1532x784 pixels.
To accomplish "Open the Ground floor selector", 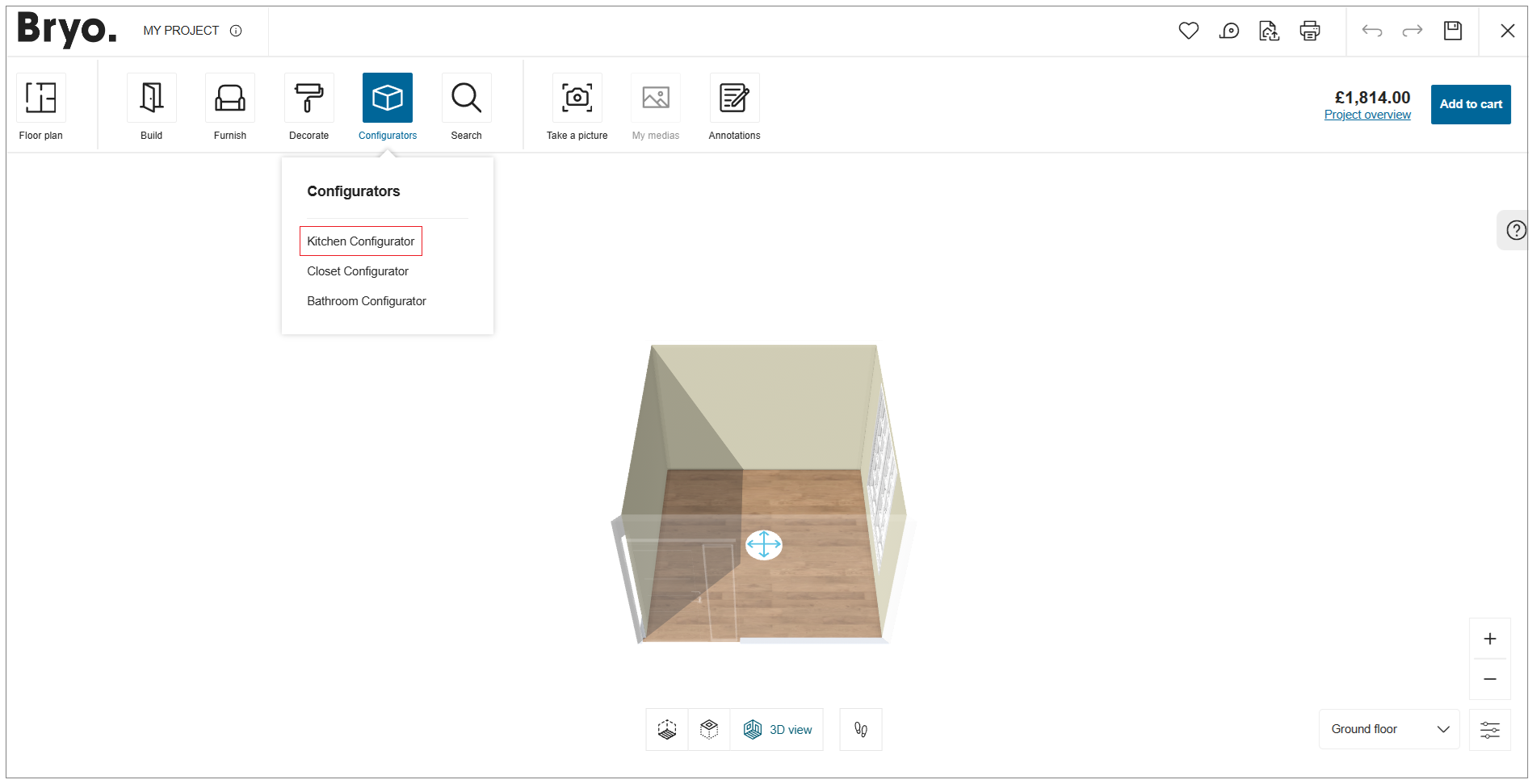I will 1387,729.
